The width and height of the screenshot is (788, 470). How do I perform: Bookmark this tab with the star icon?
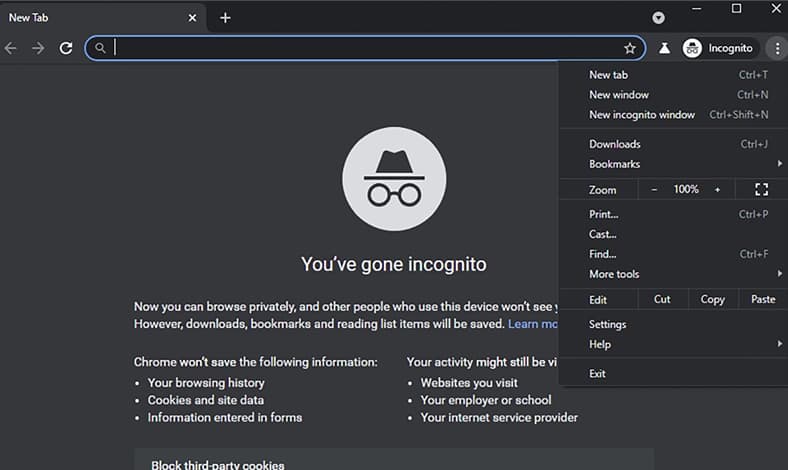pyautogui.click(x=630, y=48)
